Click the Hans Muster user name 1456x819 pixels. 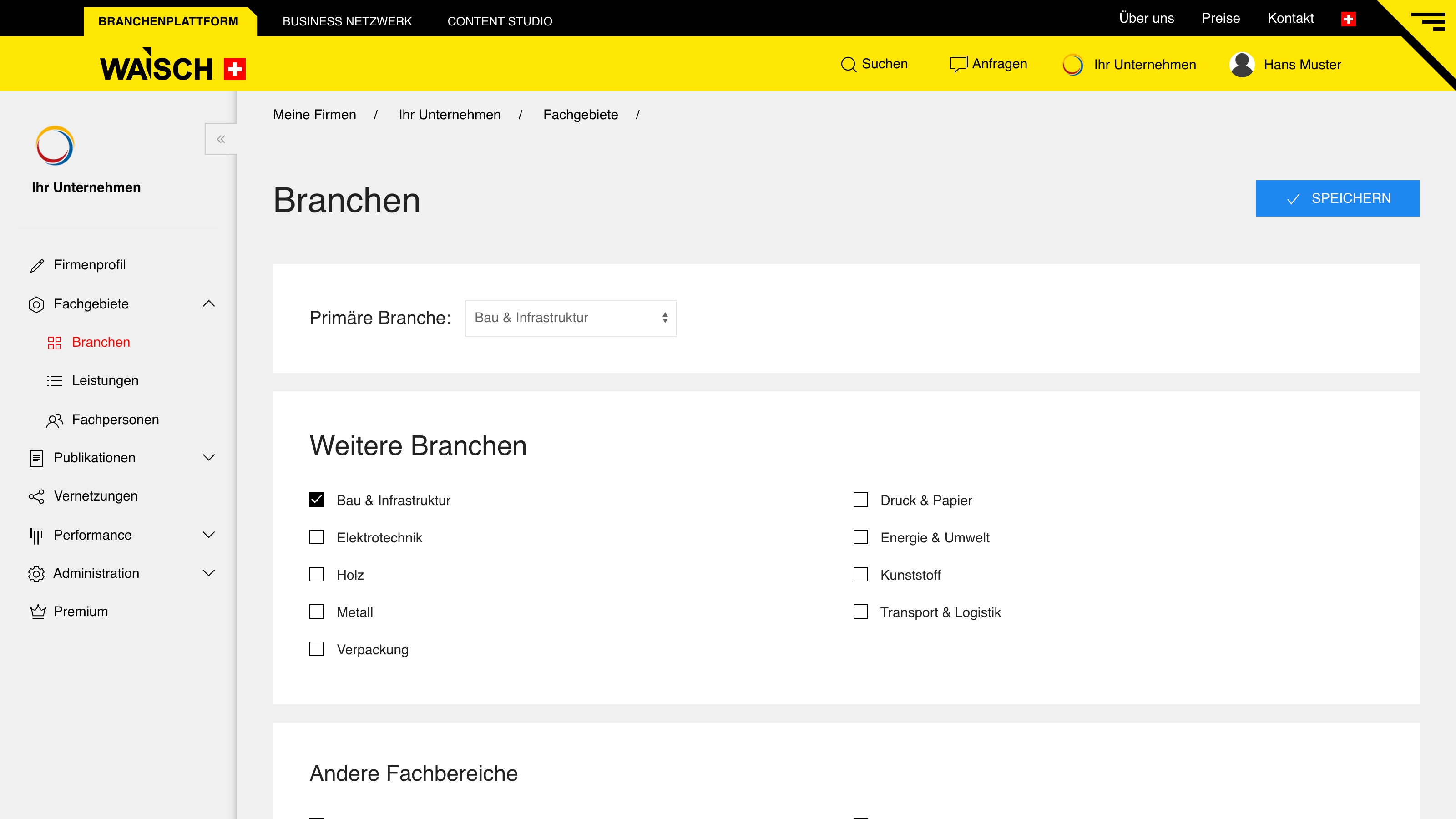(1302, 65)
